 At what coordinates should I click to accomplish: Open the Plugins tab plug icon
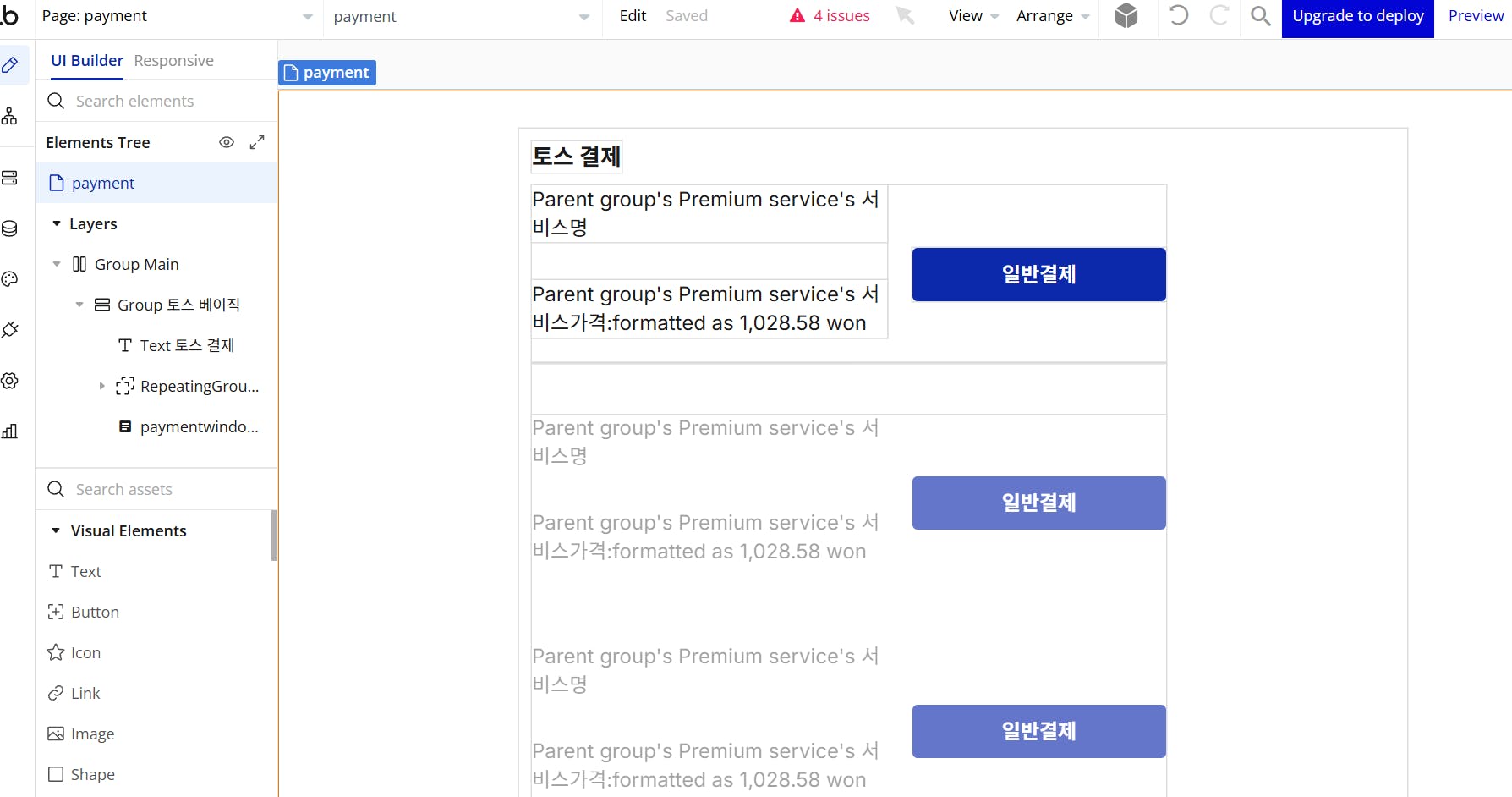pyautogui.click(x=9, y=330)
